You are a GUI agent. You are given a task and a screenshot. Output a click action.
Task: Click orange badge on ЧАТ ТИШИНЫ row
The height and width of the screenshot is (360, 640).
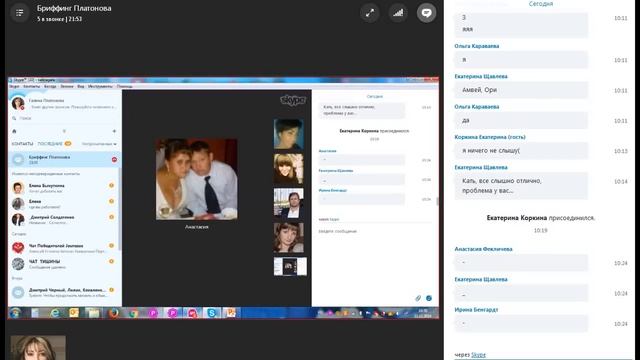click(x=111, y=261)
